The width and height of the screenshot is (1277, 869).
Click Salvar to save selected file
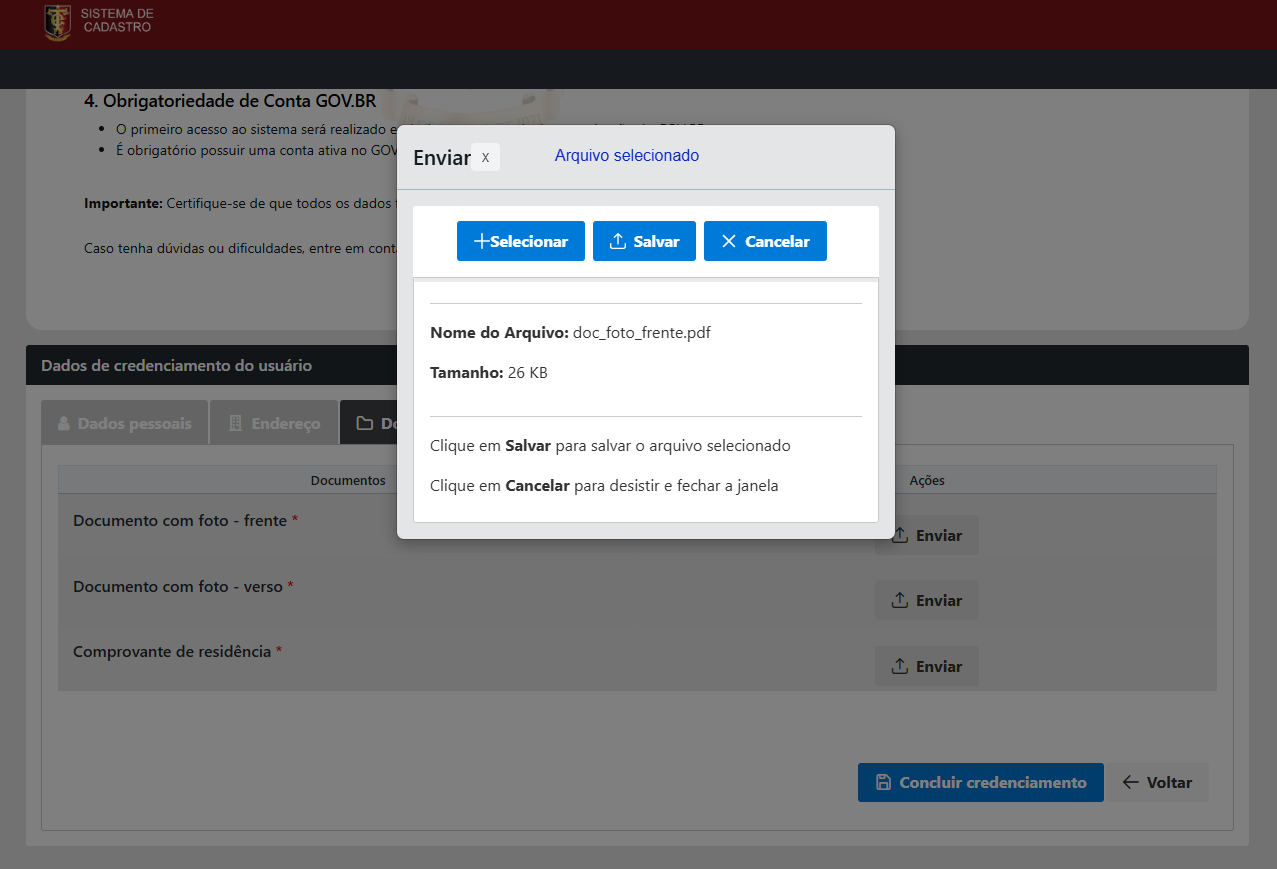tap(644, 241)
